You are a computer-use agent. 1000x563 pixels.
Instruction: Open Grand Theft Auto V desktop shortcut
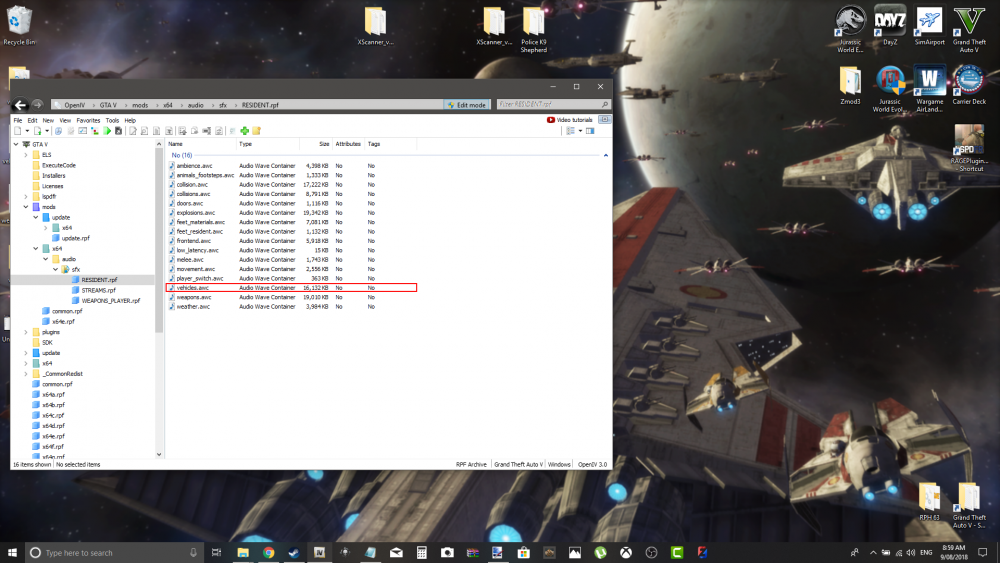pos(969,29)
